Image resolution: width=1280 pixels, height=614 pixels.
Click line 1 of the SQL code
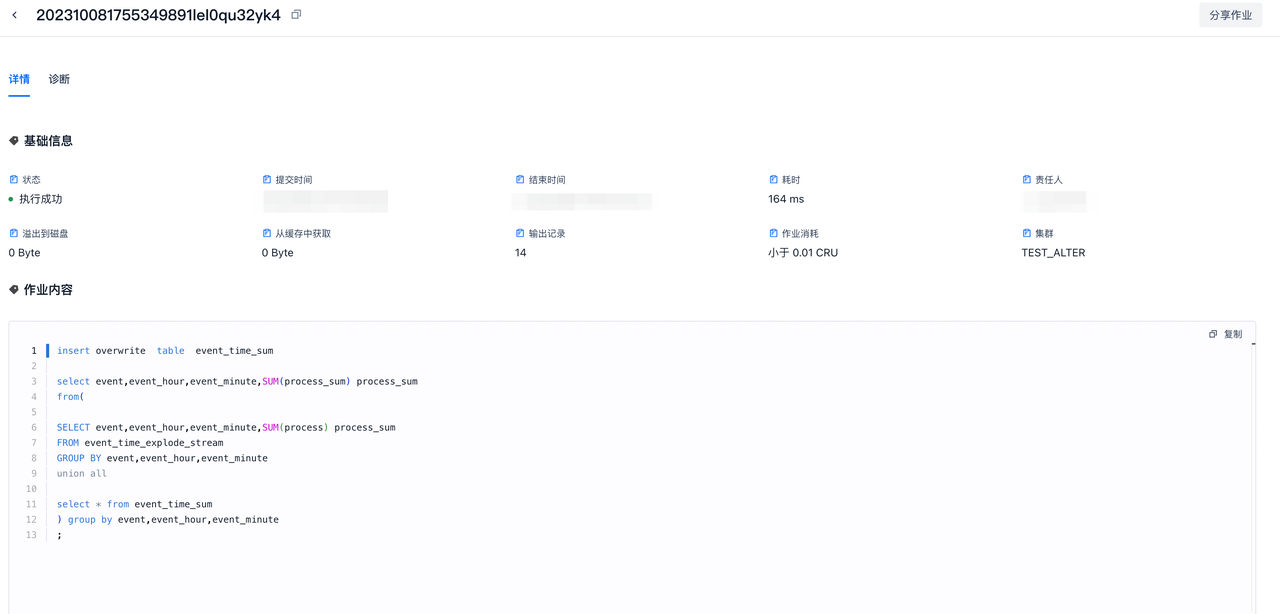coord(165,351)
